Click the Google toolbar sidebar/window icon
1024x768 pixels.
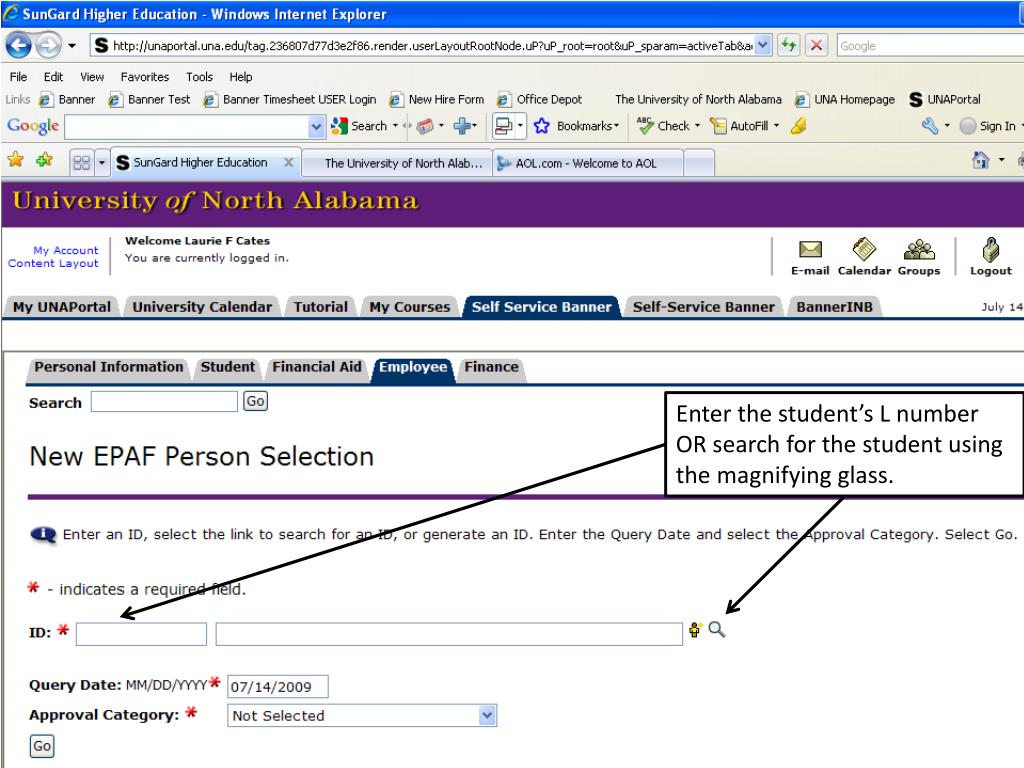pyautogui.click(x=504, y=125)
